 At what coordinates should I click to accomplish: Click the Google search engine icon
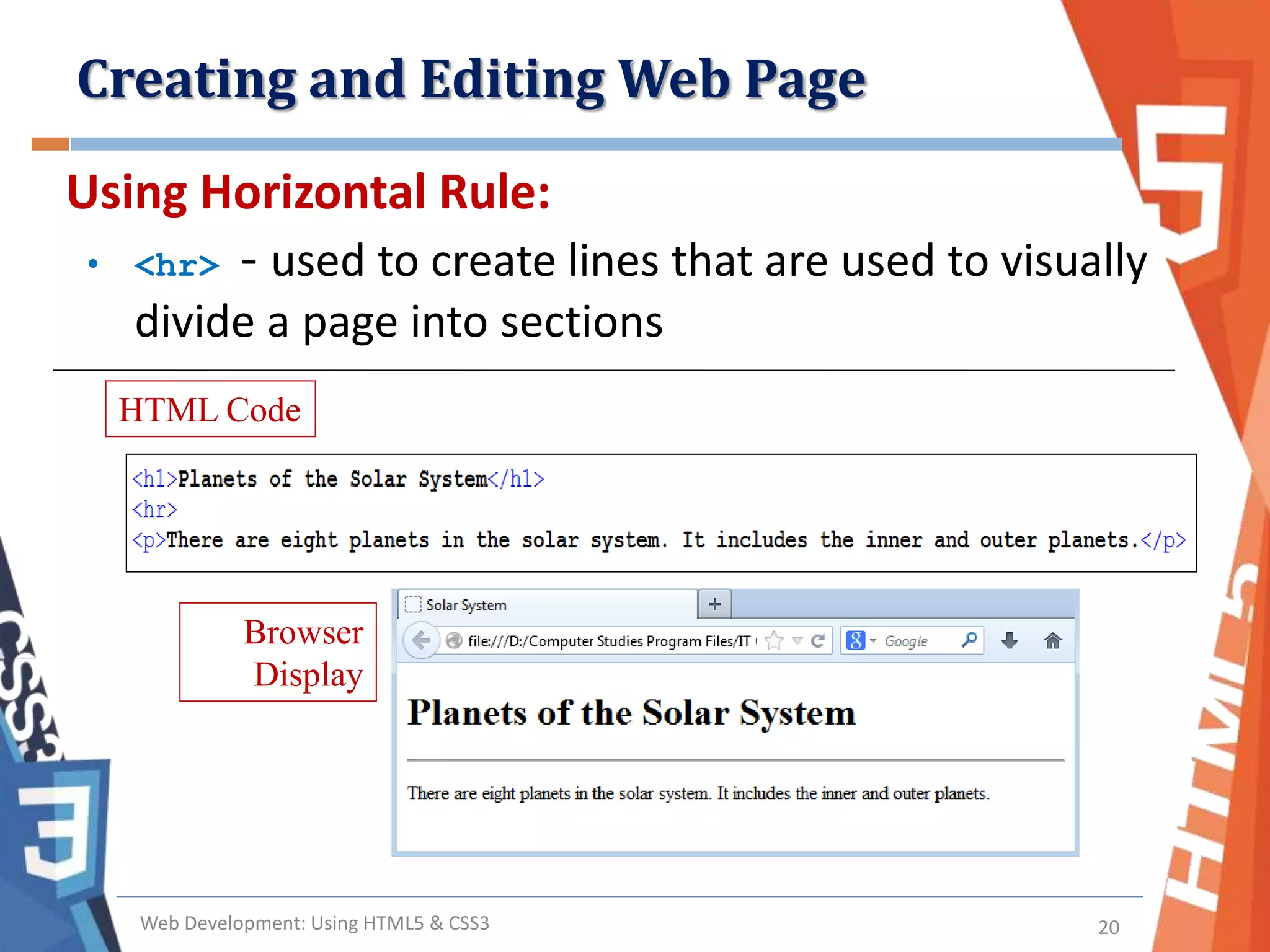point(856,640)
